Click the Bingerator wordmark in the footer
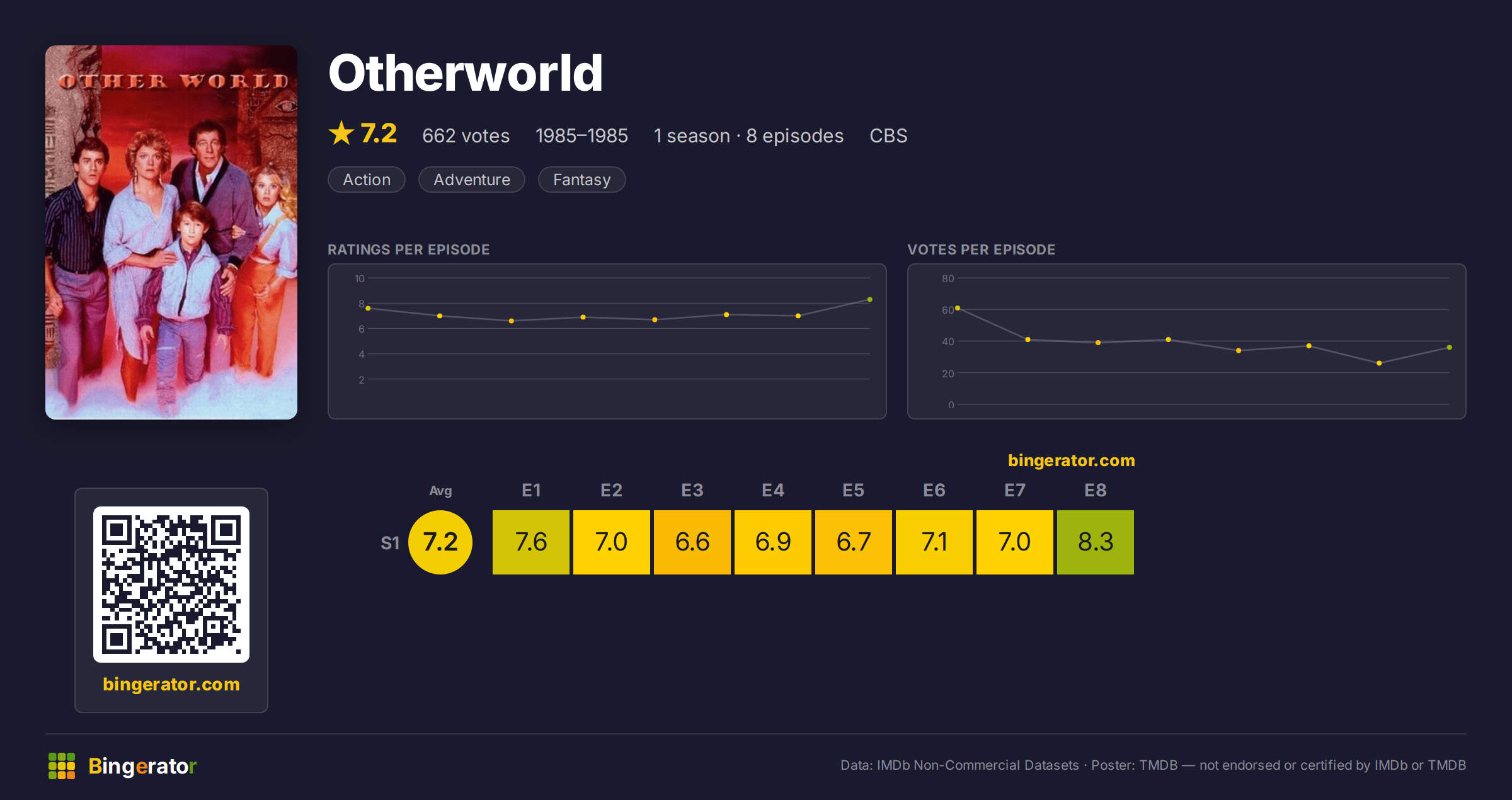Screen dimensions: 1512x800 point(142,767)
